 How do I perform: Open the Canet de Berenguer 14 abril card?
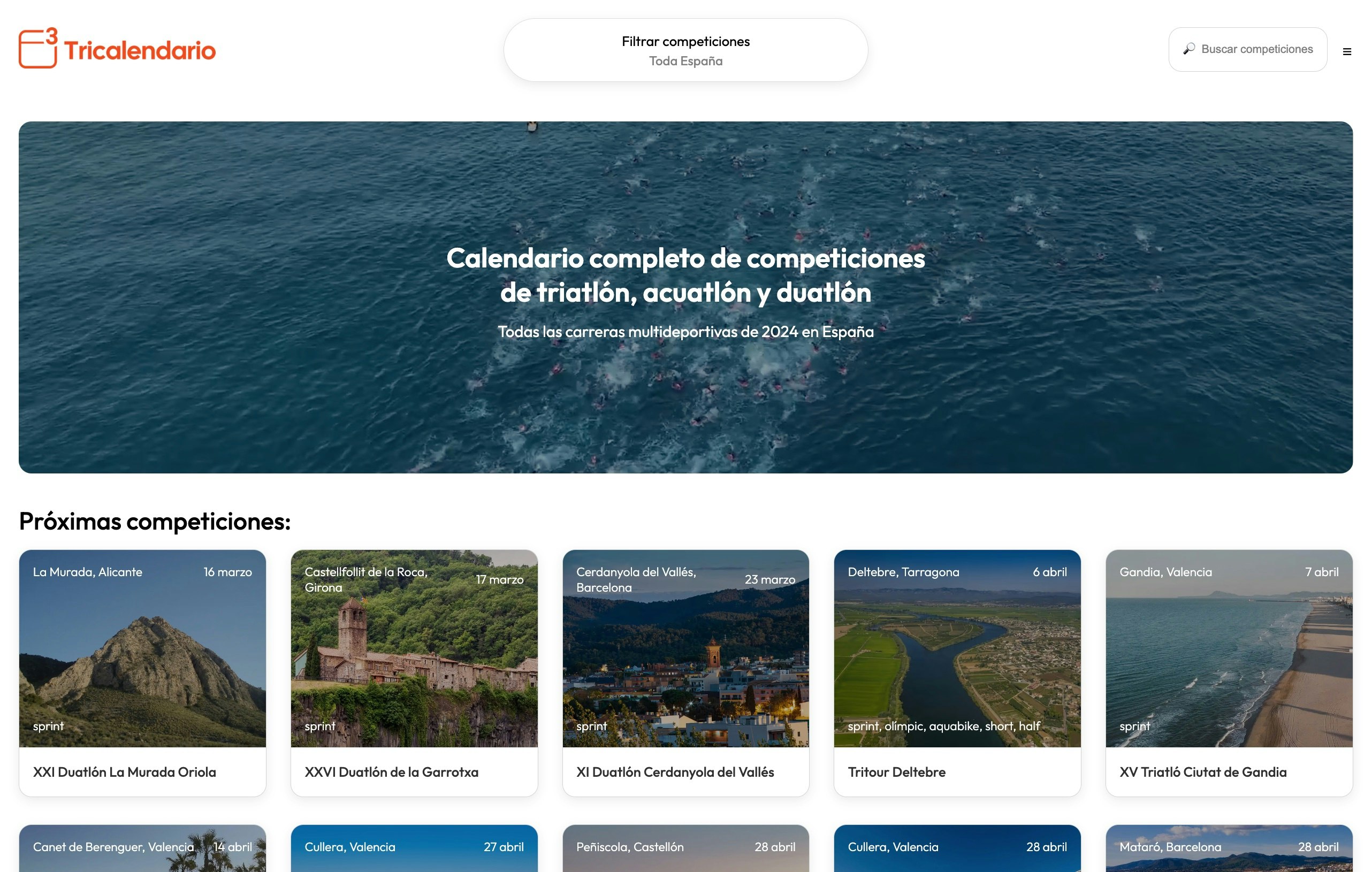click(x=142, y=848)
